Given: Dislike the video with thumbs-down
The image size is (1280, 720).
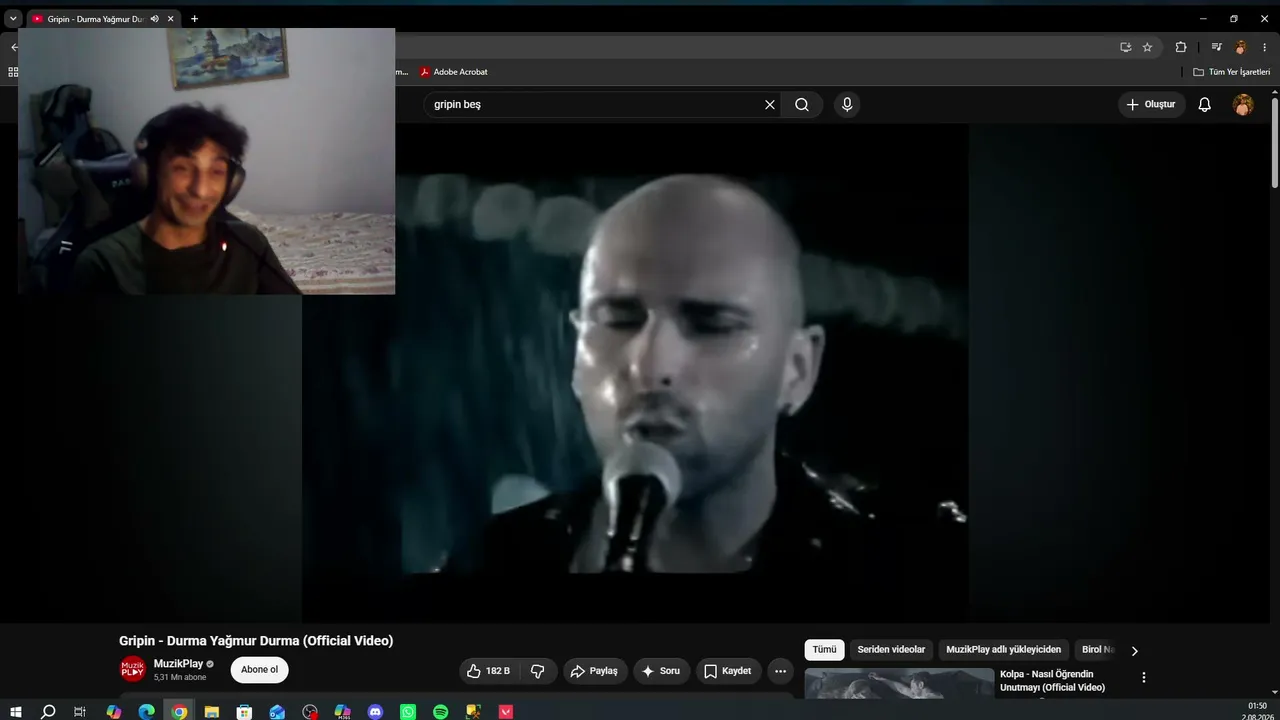Looking at the screenshot, I should [538, 671].
